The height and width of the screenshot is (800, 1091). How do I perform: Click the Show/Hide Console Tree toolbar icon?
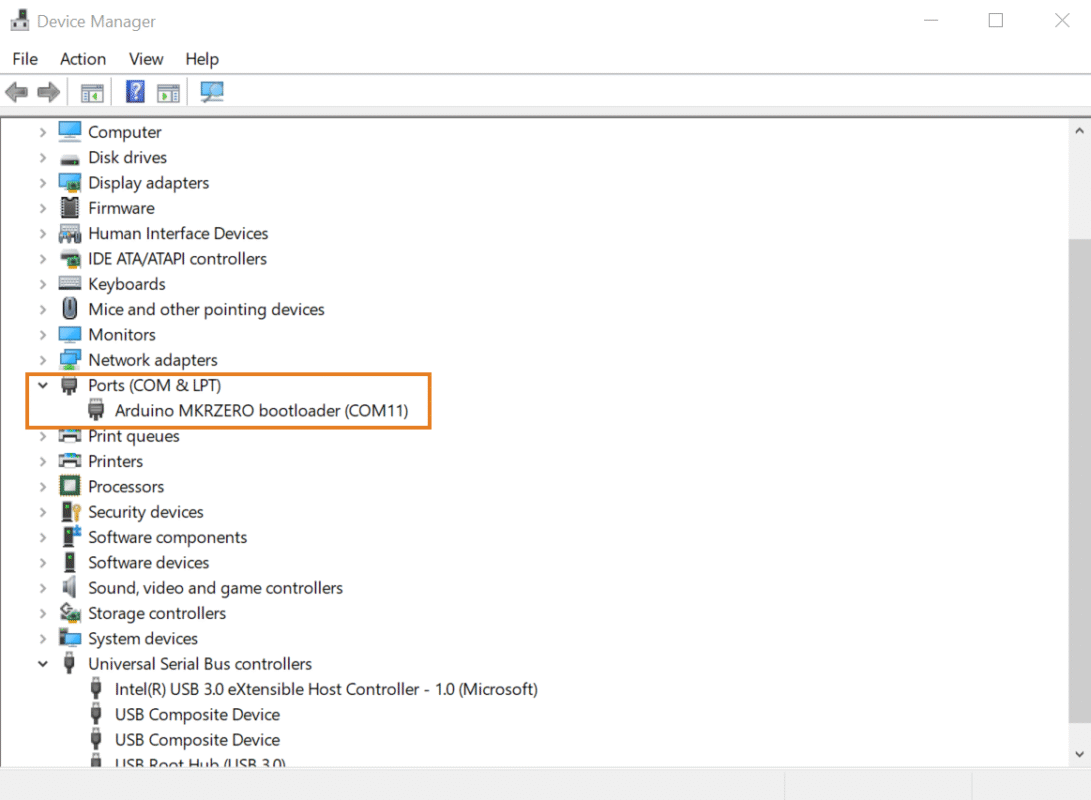(x=92, y=92)
